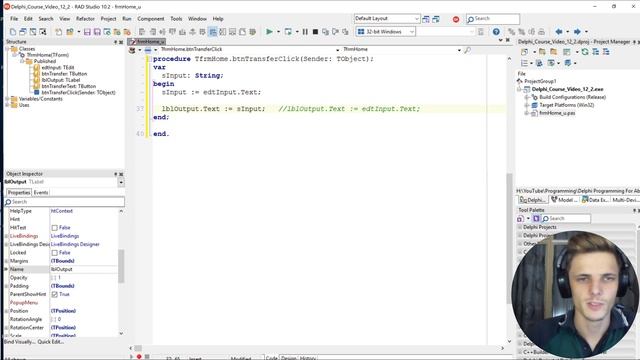Click the Set Debug Desktop icon

click(436, 19)
